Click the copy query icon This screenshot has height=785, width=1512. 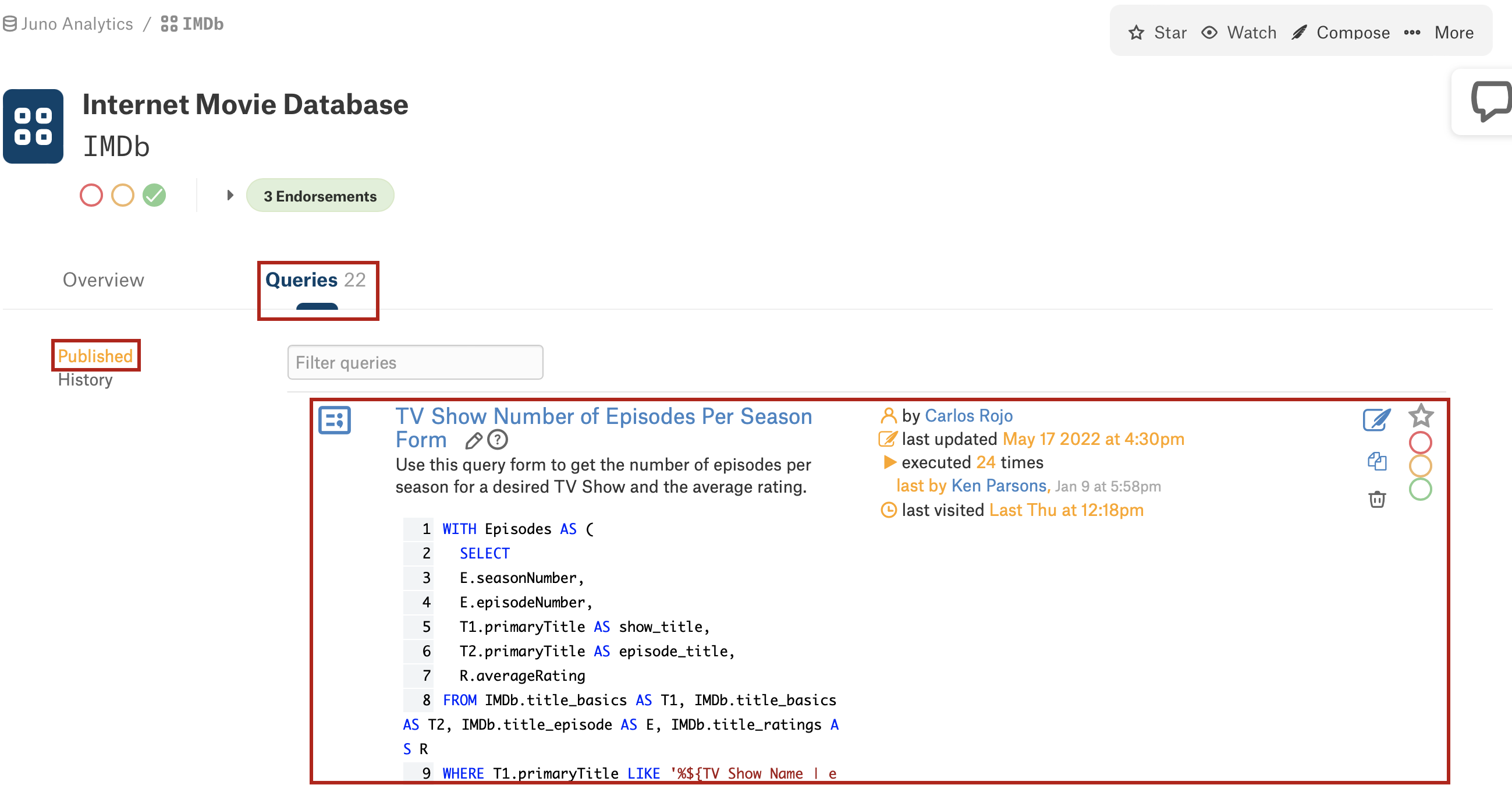click(x=1377, y=461)
